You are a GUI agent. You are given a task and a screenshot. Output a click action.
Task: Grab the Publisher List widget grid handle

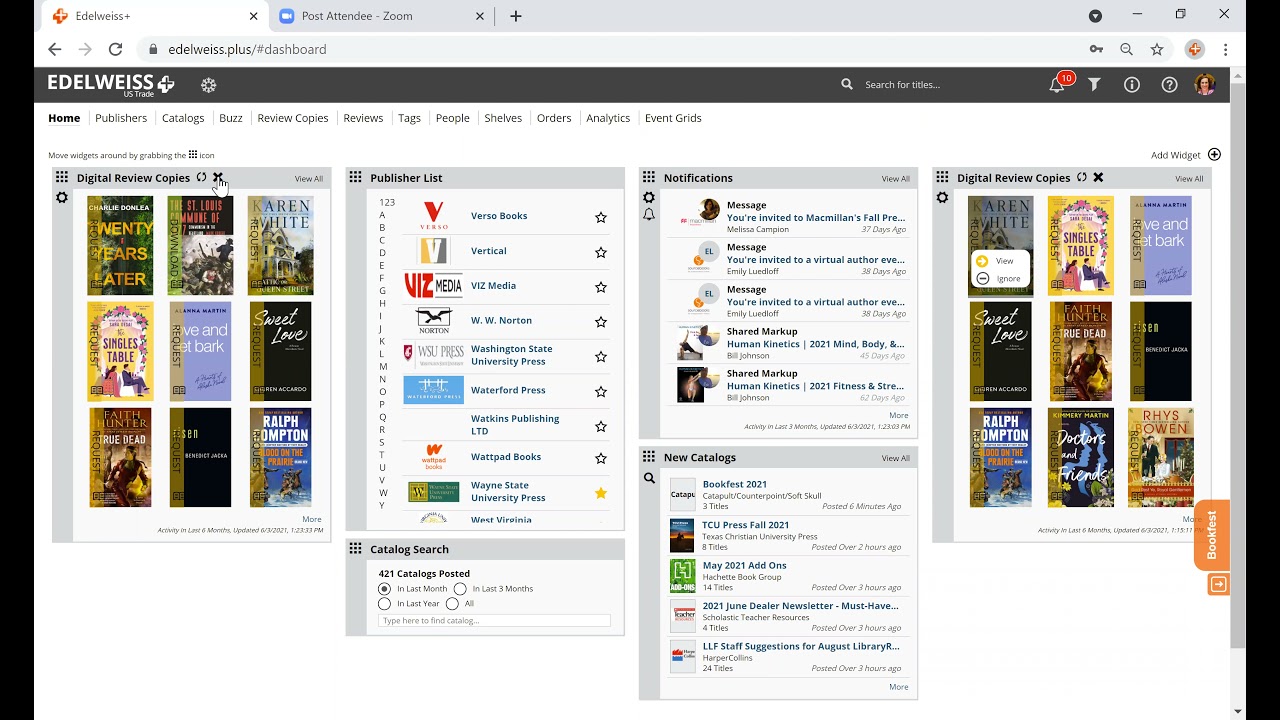(x=355, y=177)
